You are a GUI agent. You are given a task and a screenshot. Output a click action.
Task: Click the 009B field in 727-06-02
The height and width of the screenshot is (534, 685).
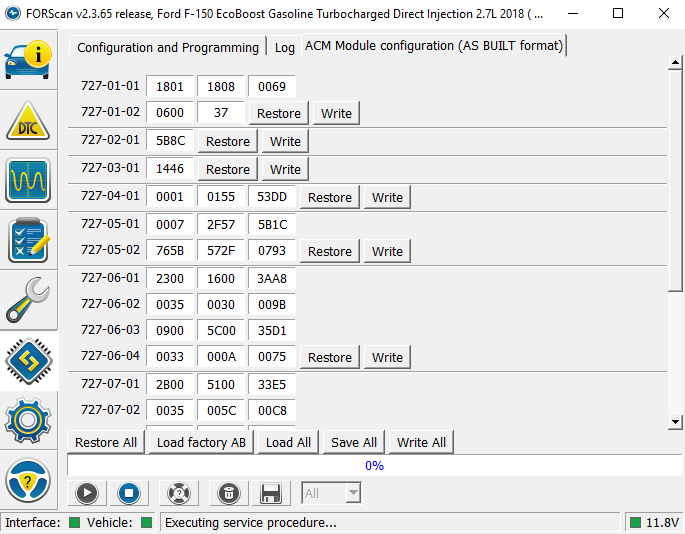[272, 304]
